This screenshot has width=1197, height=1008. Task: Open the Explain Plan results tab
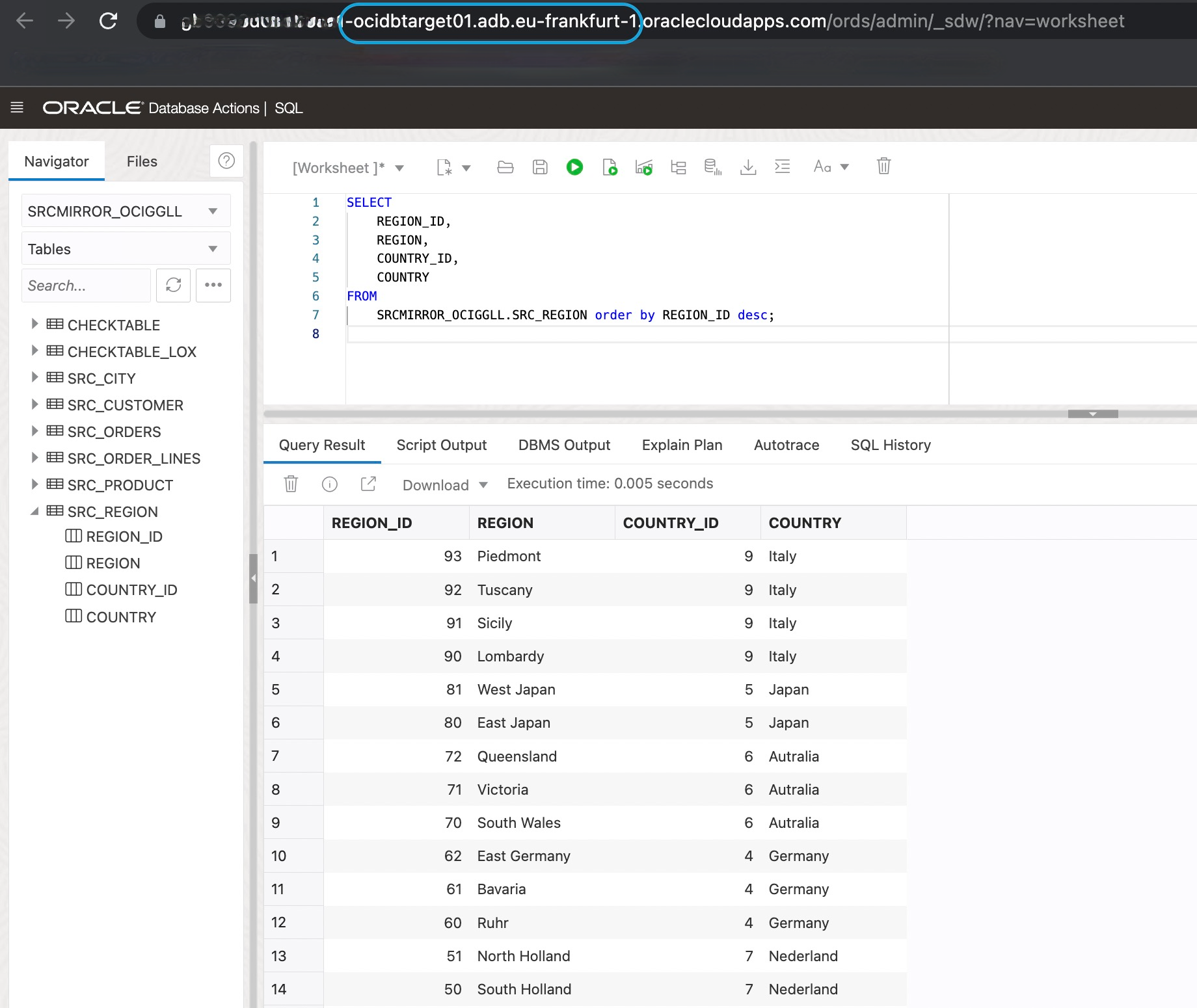point(682,445)
